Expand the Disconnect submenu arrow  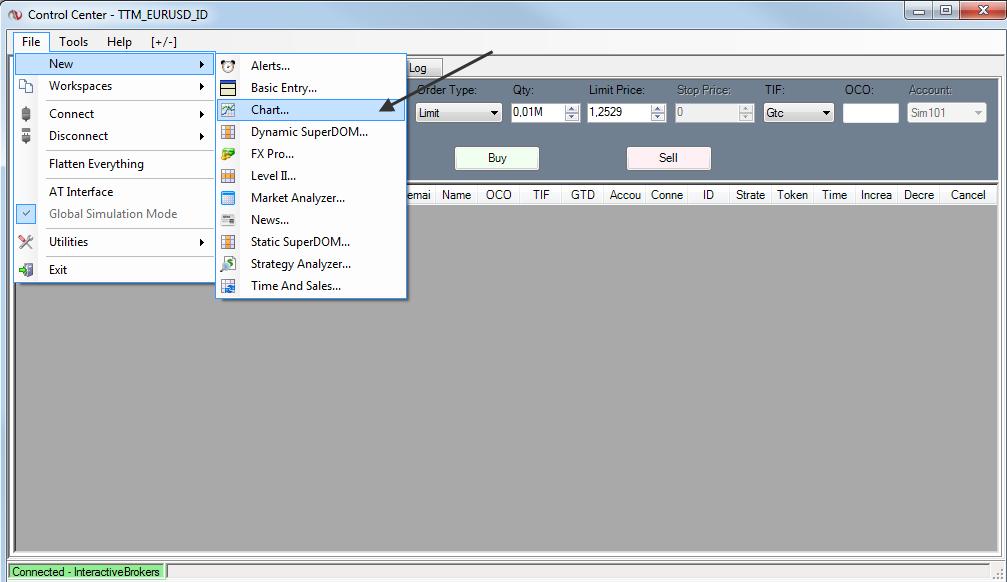[202, 136]
